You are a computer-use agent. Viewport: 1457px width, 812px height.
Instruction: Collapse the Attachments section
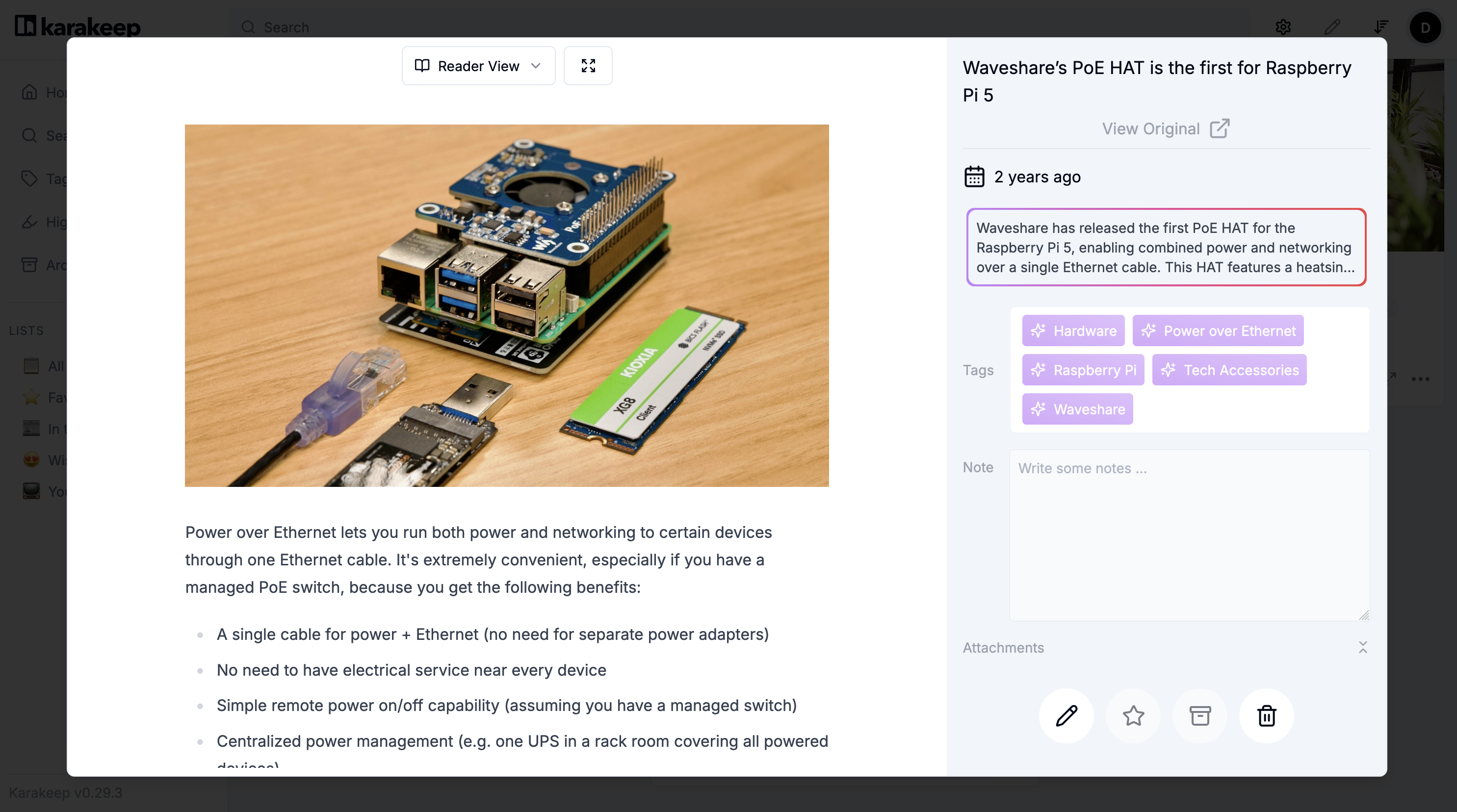click(1362, 647)
